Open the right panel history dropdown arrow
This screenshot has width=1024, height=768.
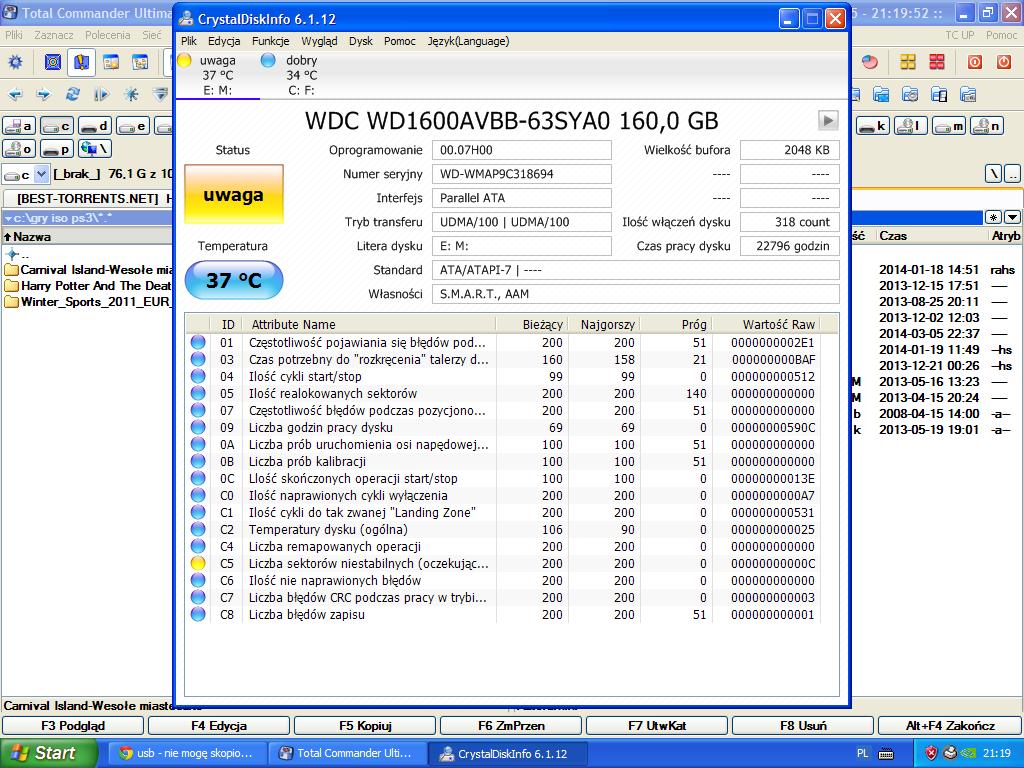point(1012,217)
